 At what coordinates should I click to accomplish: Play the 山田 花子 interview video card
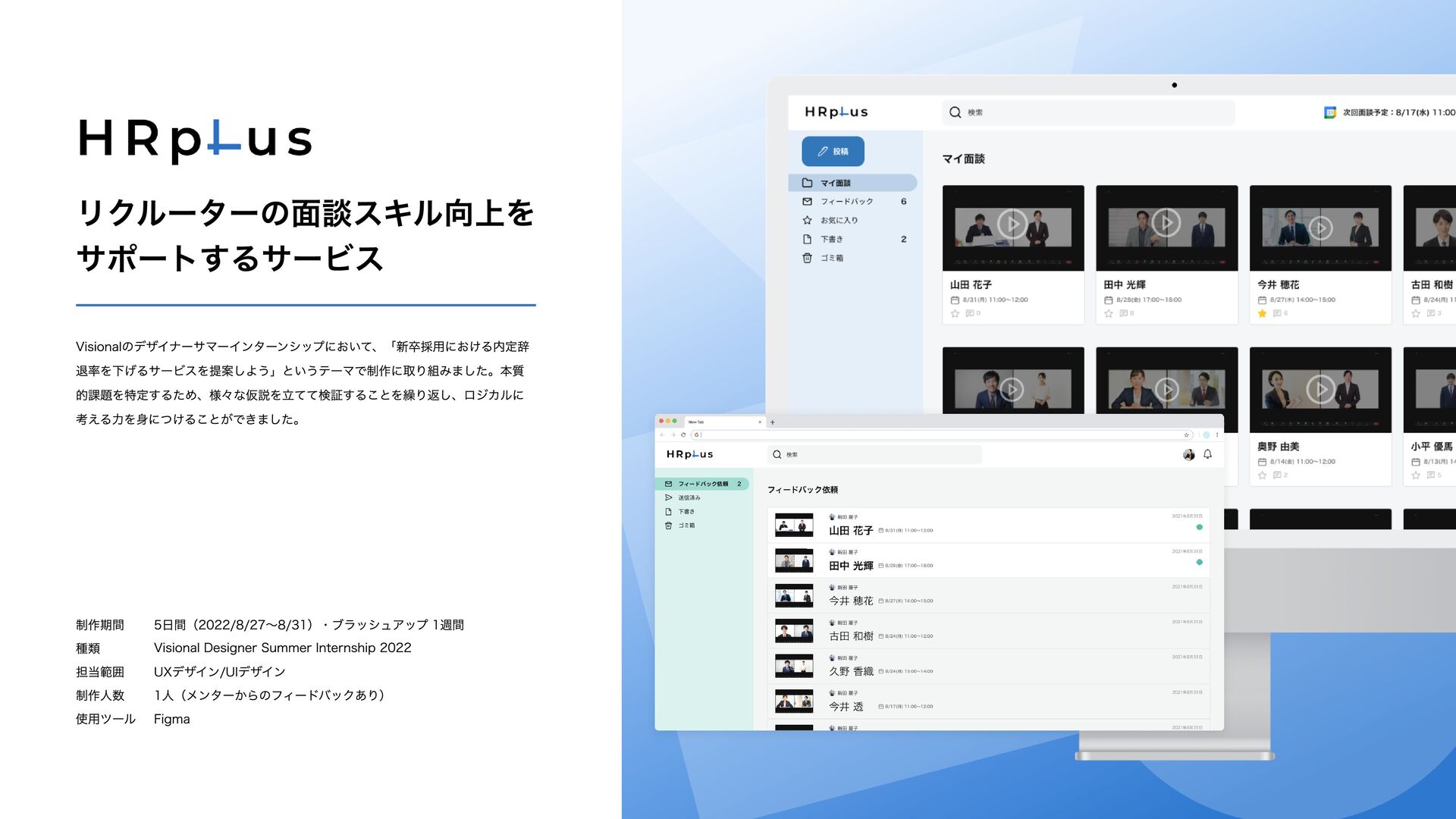click(x=1012, y=224)
